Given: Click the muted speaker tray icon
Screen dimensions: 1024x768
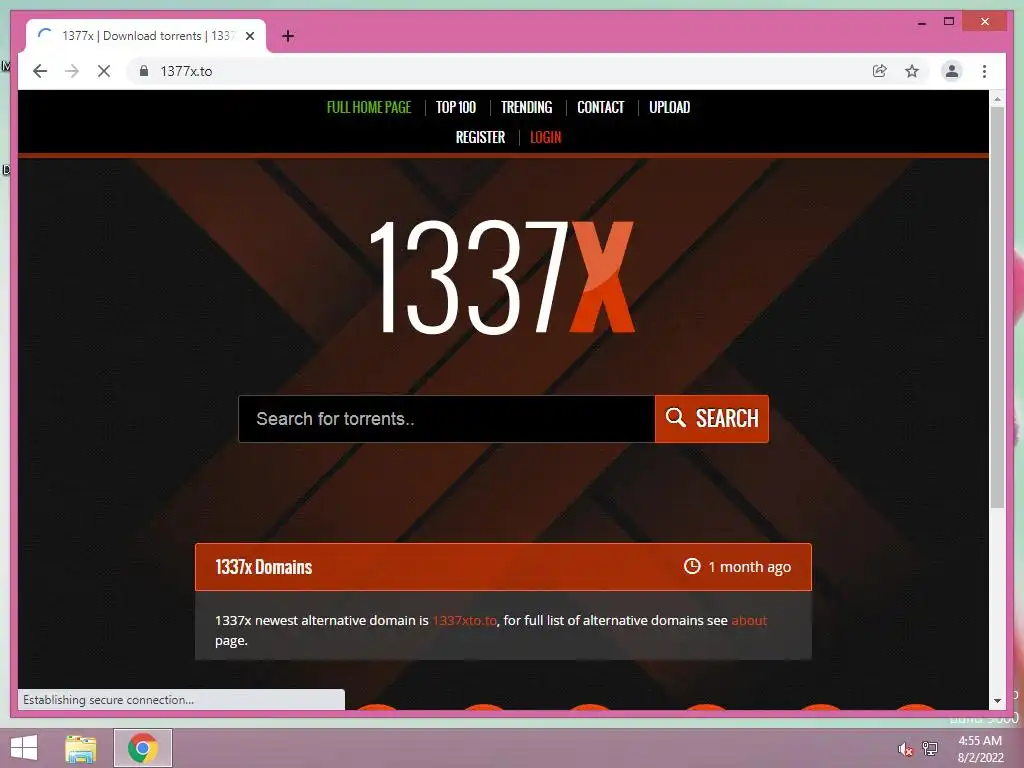Looking at the screenshot, I should [x=905, y=748].
